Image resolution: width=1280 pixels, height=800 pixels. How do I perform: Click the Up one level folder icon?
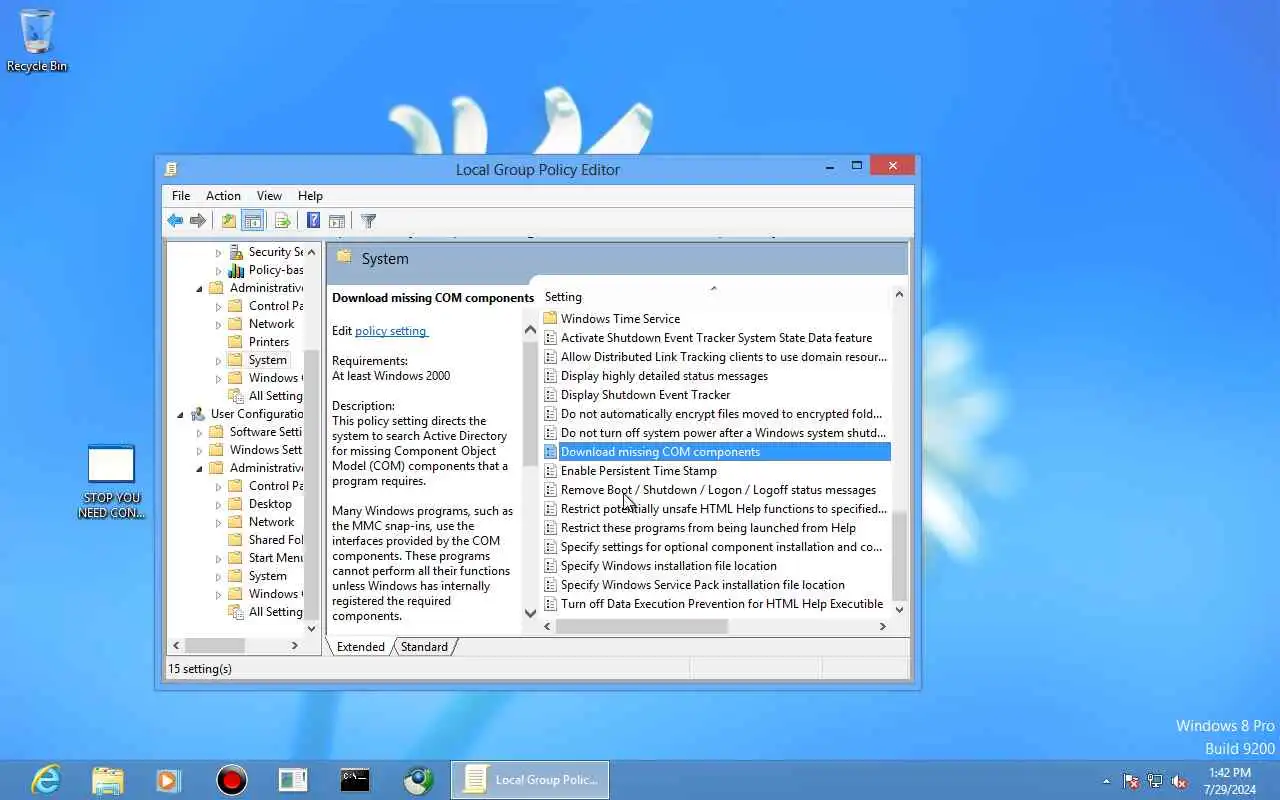click(229, 221)
